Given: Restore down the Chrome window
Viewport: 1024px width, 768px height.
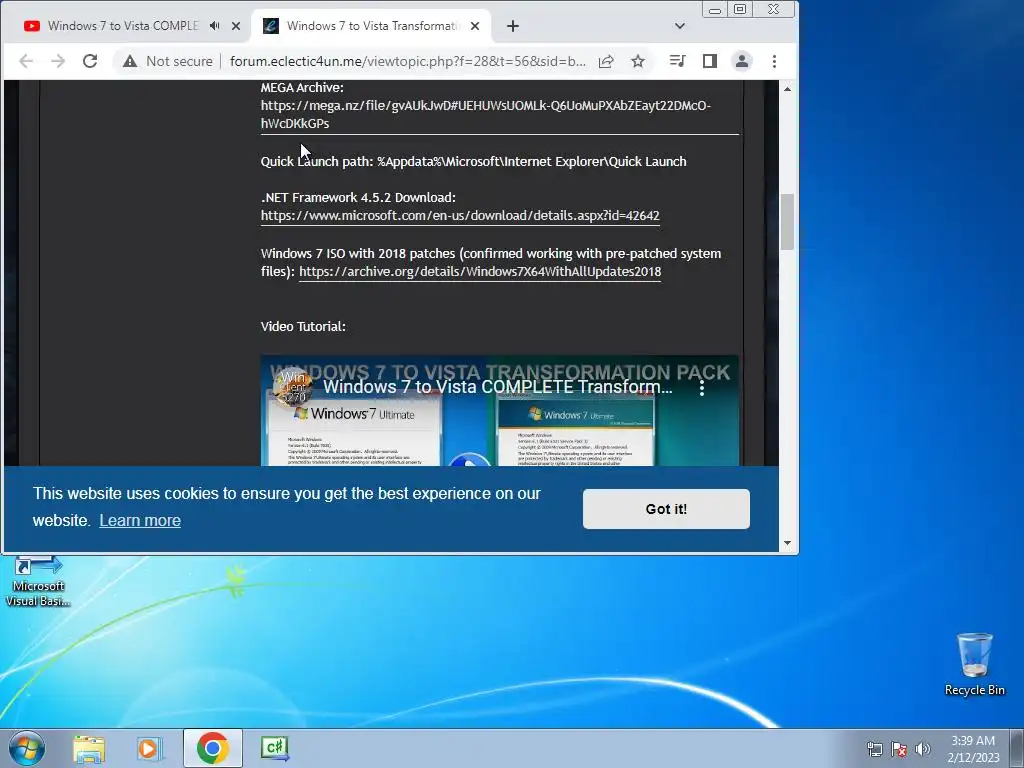Looking at the screenshot, I should 740,10.
